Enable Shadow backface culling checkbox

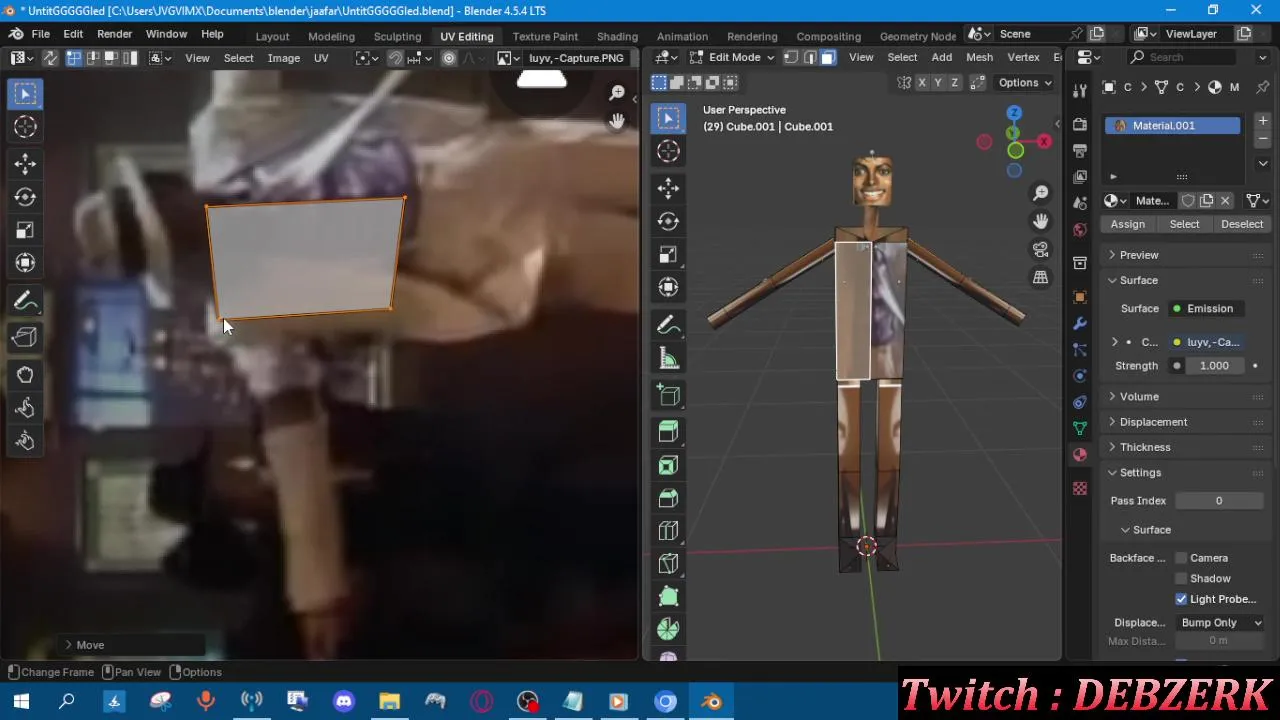[1181, 578]
